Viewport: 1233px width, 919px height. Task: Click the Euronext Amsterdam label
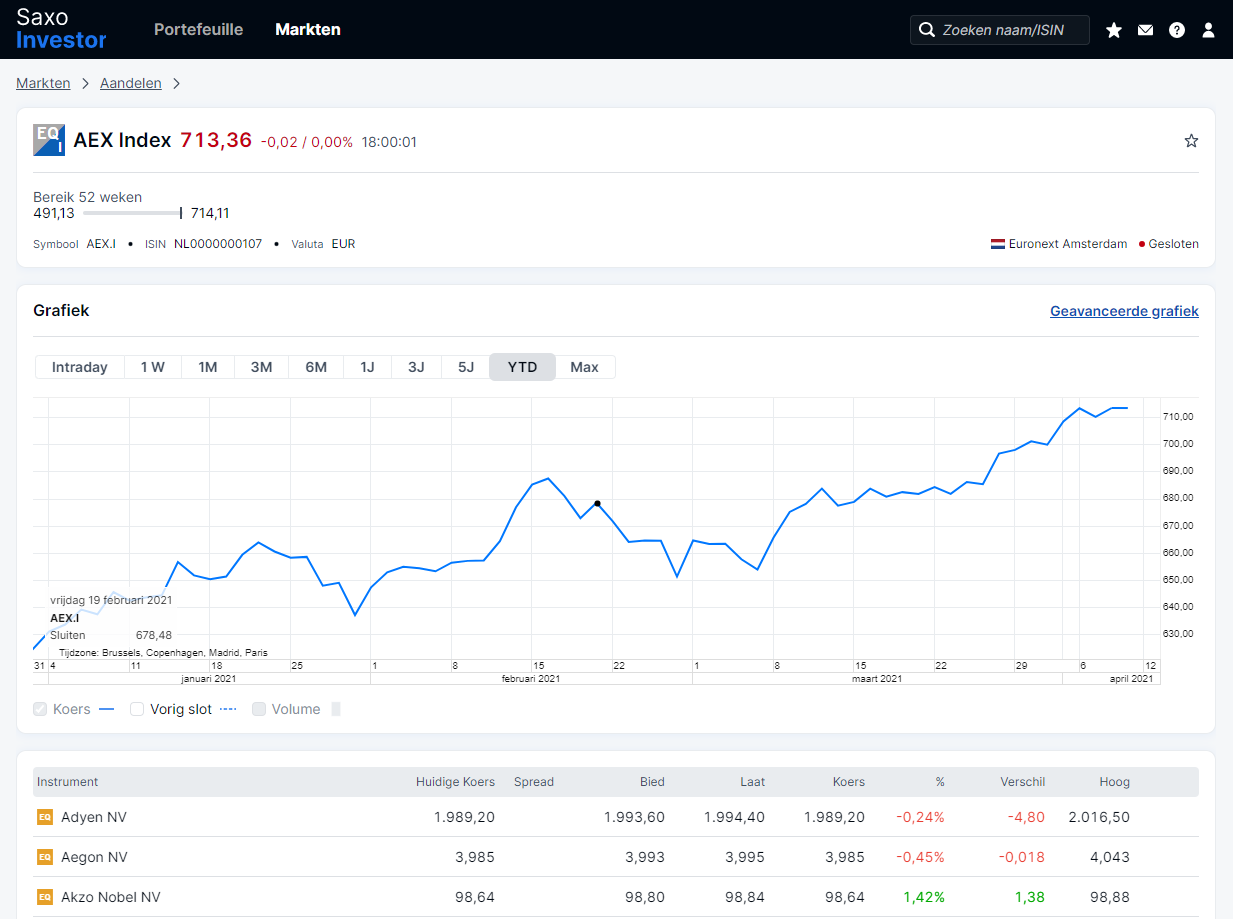pyautogui.click(x=1068, y=244)
